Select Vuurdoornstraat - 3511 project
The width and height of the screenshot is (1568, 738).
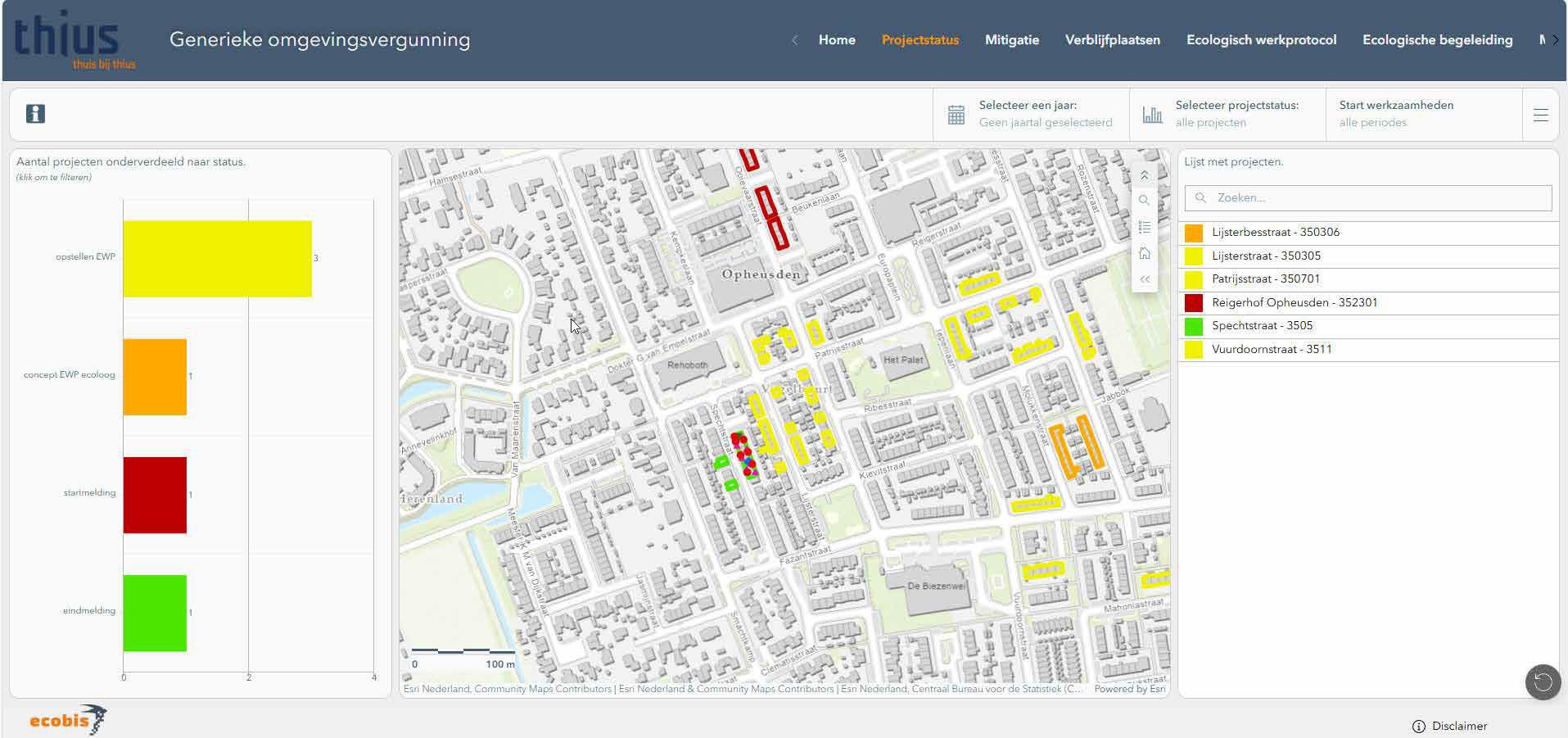tap(1367, 350)
